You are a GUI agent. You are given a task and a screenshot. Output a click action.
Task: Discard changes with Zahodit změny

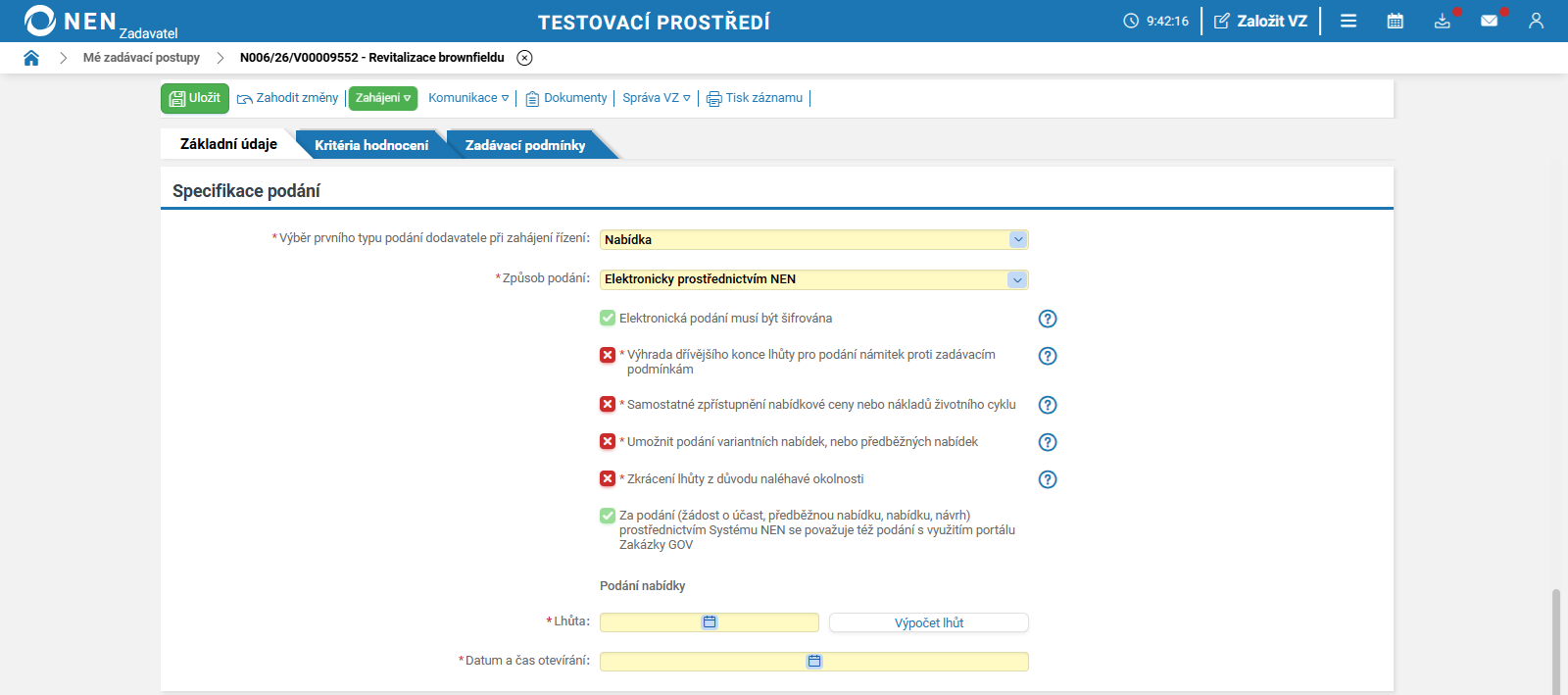(x=288, y=98)
